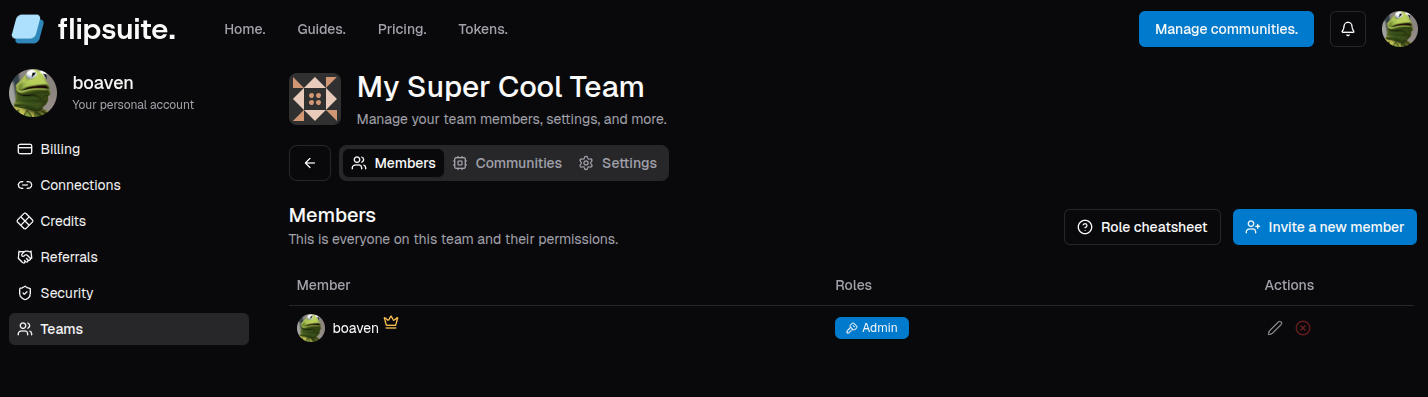Edit boaven's roles with pencil icon
Screen dimensions: 1428x397
point(1275,328)
